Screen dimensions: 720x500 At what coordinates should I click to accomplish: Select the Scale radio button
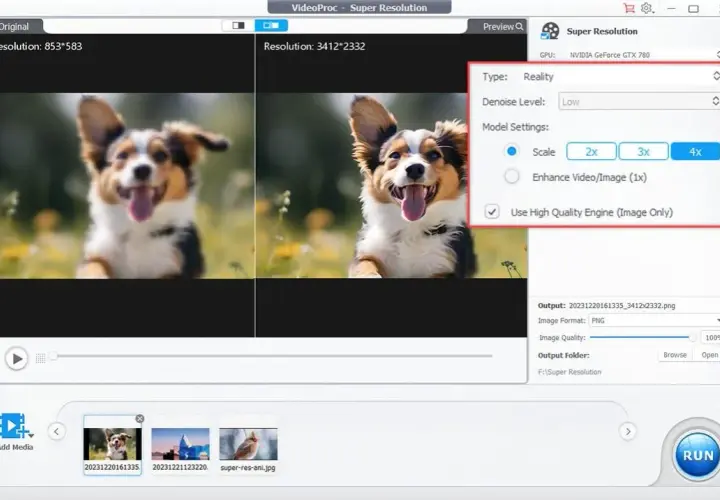pyautogui.click(x=512, y=151)
